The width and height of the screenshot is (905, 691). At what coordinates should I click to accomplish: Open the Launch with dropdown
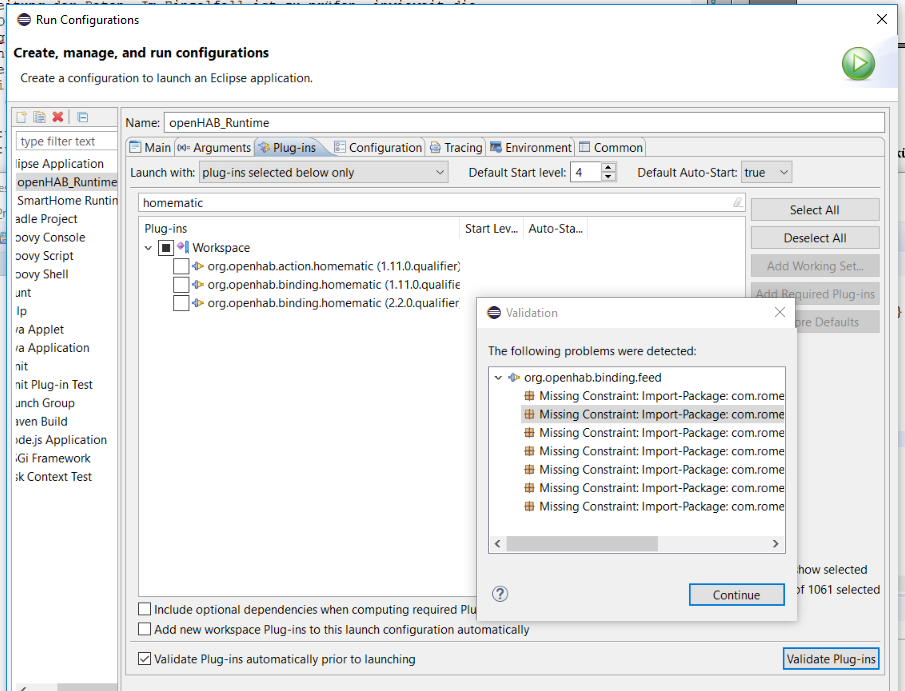click(x=323, y=172)
